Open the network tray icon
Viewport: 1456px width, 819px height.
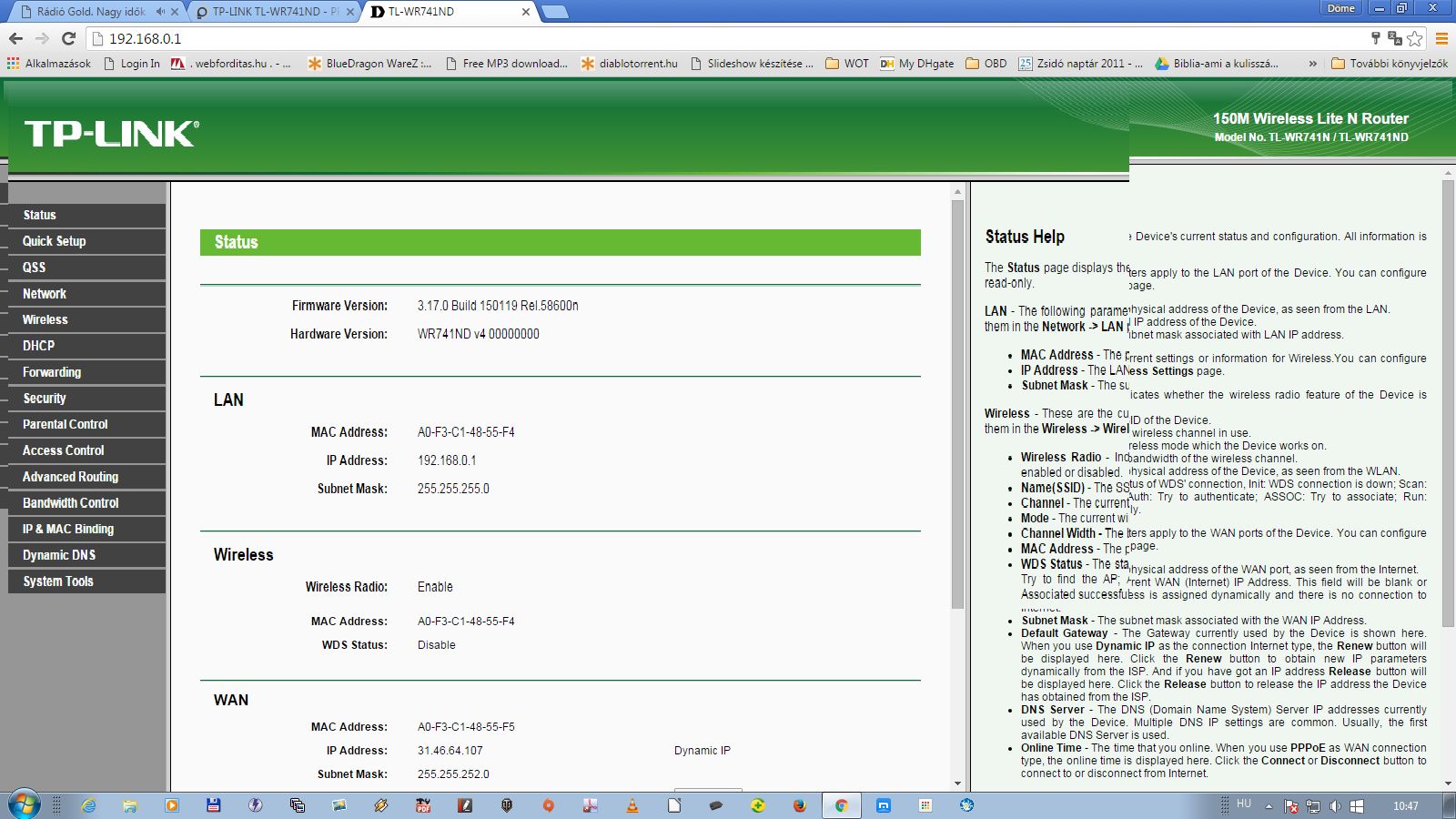coord(1313,806)
